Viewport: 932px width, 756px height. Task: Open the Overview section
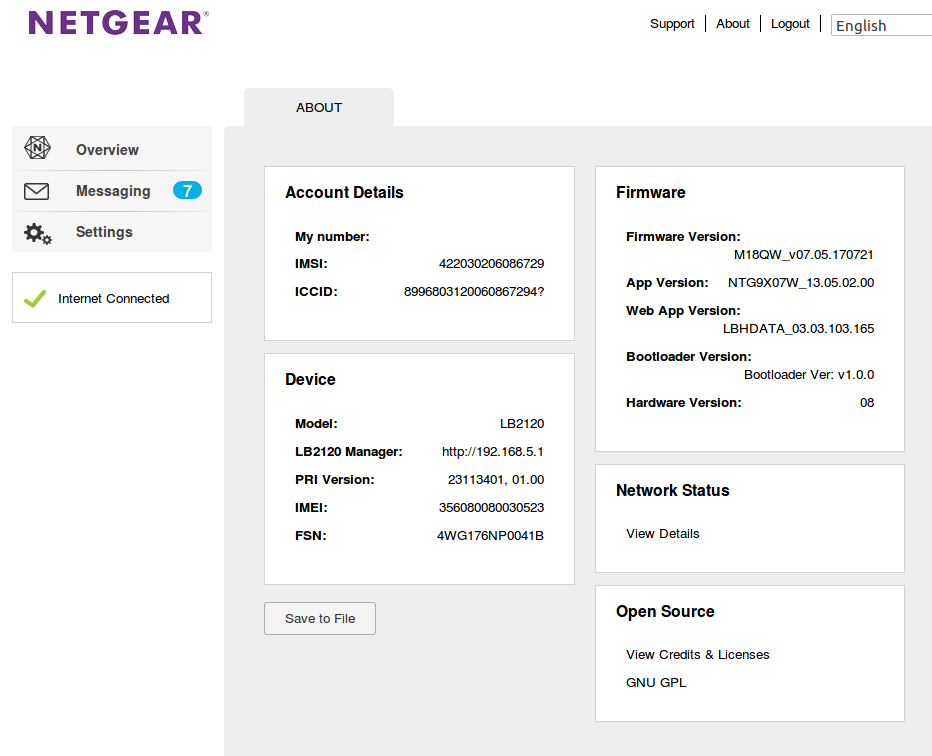click(112, 149)
